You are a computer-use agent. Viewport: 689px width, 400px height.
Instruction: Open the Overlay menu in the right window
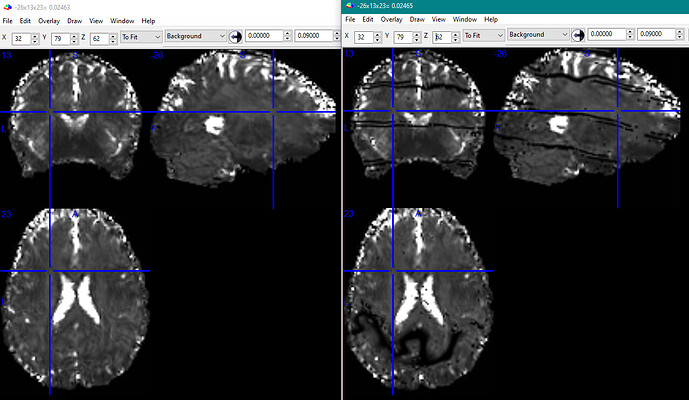392,19
